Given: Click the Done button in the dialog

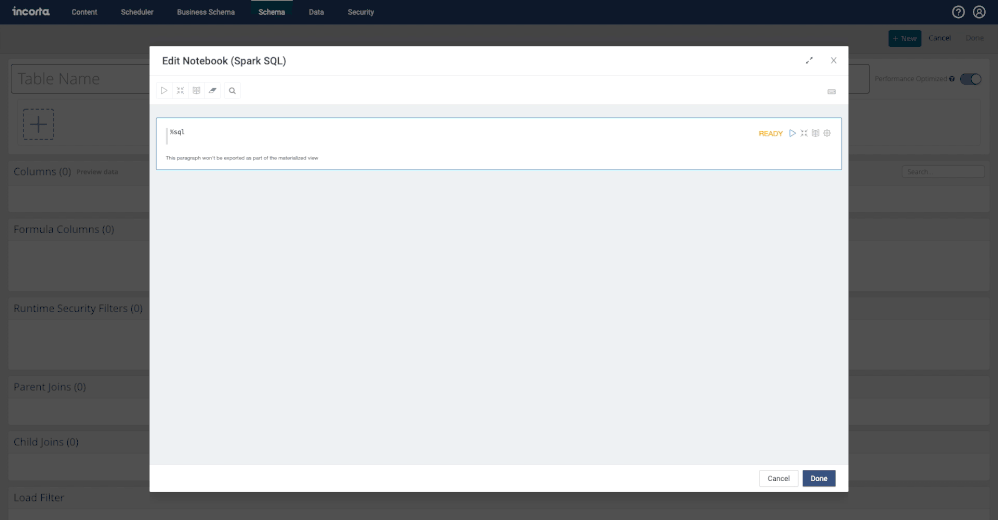Looking at the screenshot, I should [818, 478].
